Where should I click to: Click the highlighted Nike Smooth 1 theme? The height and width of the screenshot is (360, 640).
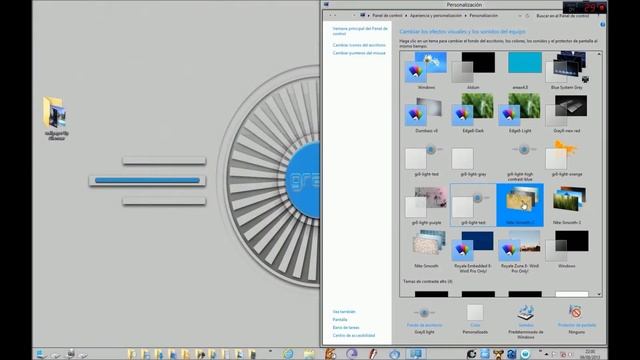click(x=520, y=205)
